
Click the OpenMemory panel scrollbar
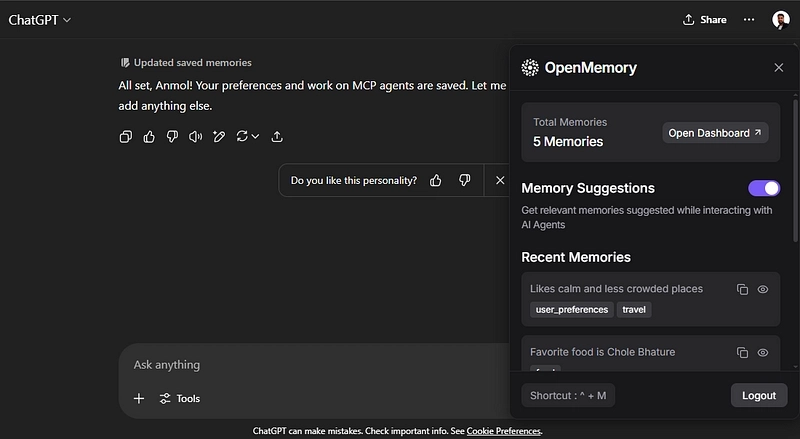[795, 171]
